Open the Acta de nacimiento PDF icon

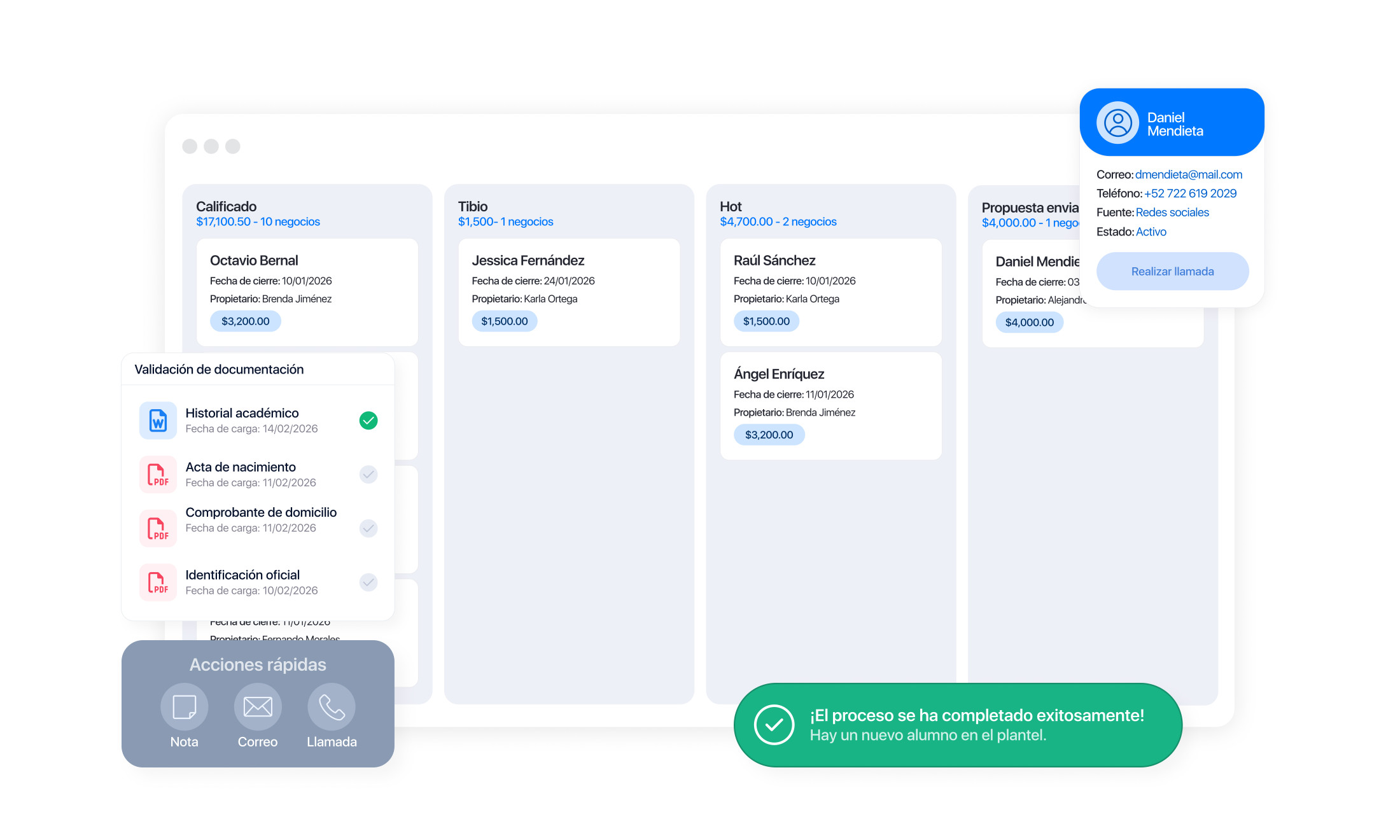coord(158,475)
